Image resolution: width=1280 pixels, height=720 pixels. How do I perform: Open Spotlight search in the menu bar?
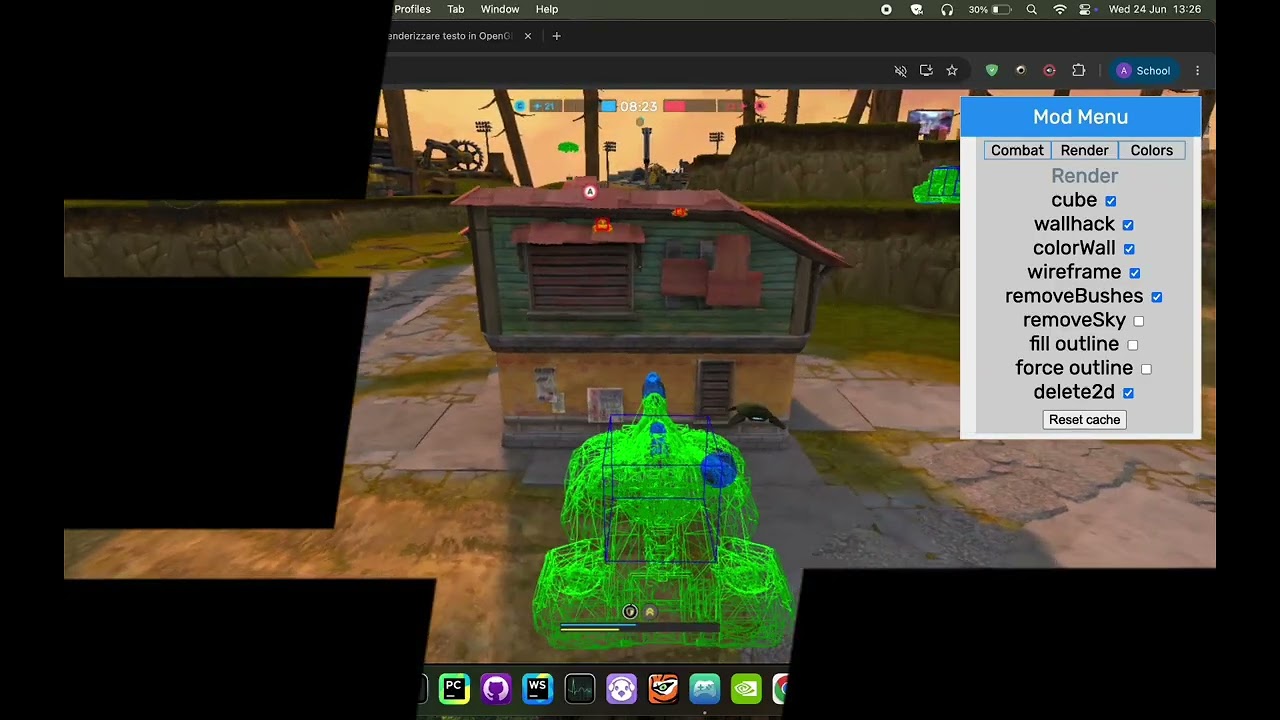pos(1031,9)
